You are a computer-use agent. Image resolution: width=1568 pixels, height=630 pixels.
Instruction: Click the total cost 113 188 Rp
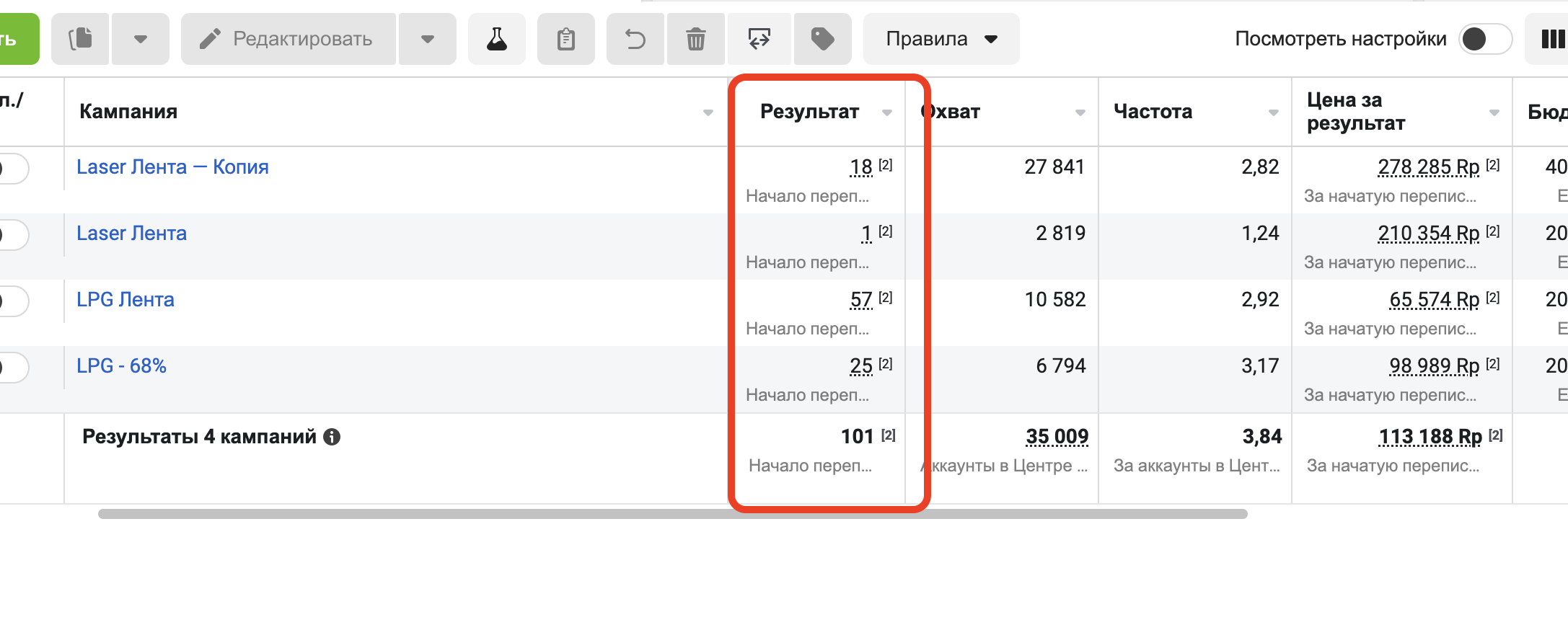pyautogui.click(x=1430, y=437)
